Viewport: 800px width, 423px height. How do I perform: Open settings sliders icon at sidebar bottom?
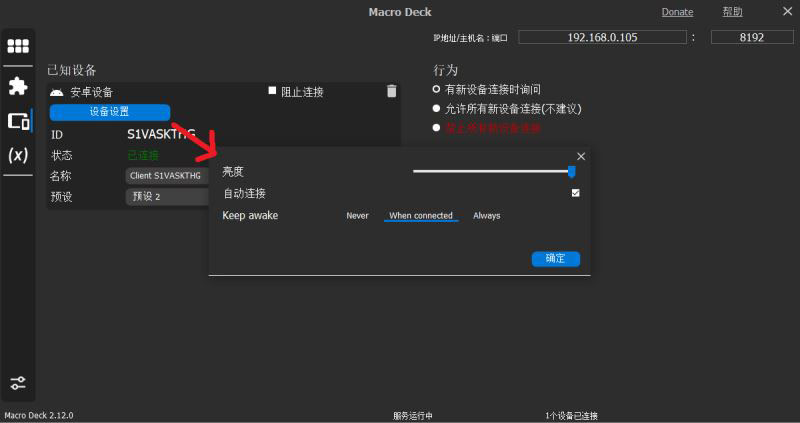point(18,383)
